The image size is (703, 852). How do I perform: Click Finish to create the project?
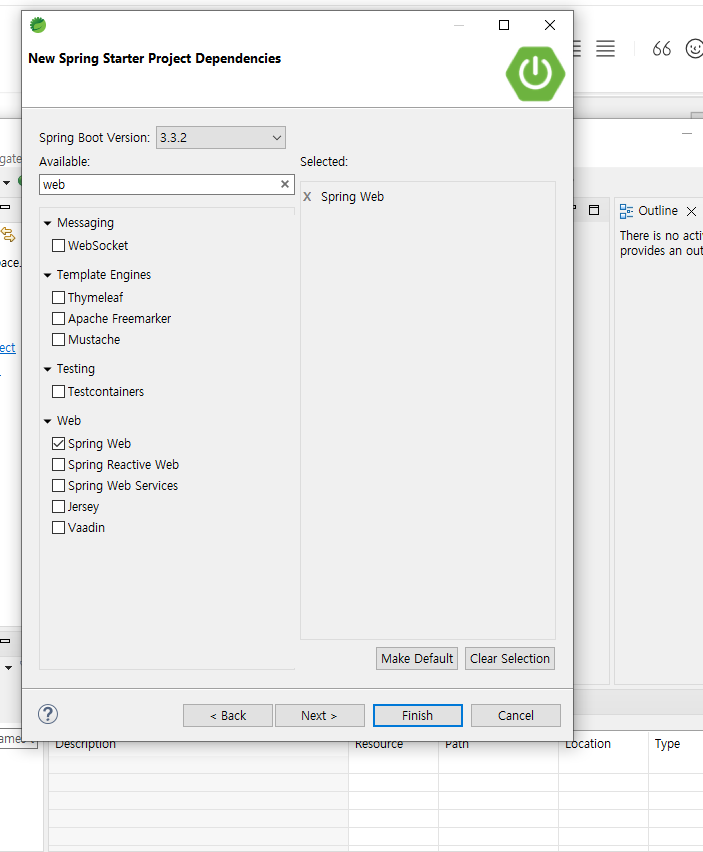[x=417, y=716]
